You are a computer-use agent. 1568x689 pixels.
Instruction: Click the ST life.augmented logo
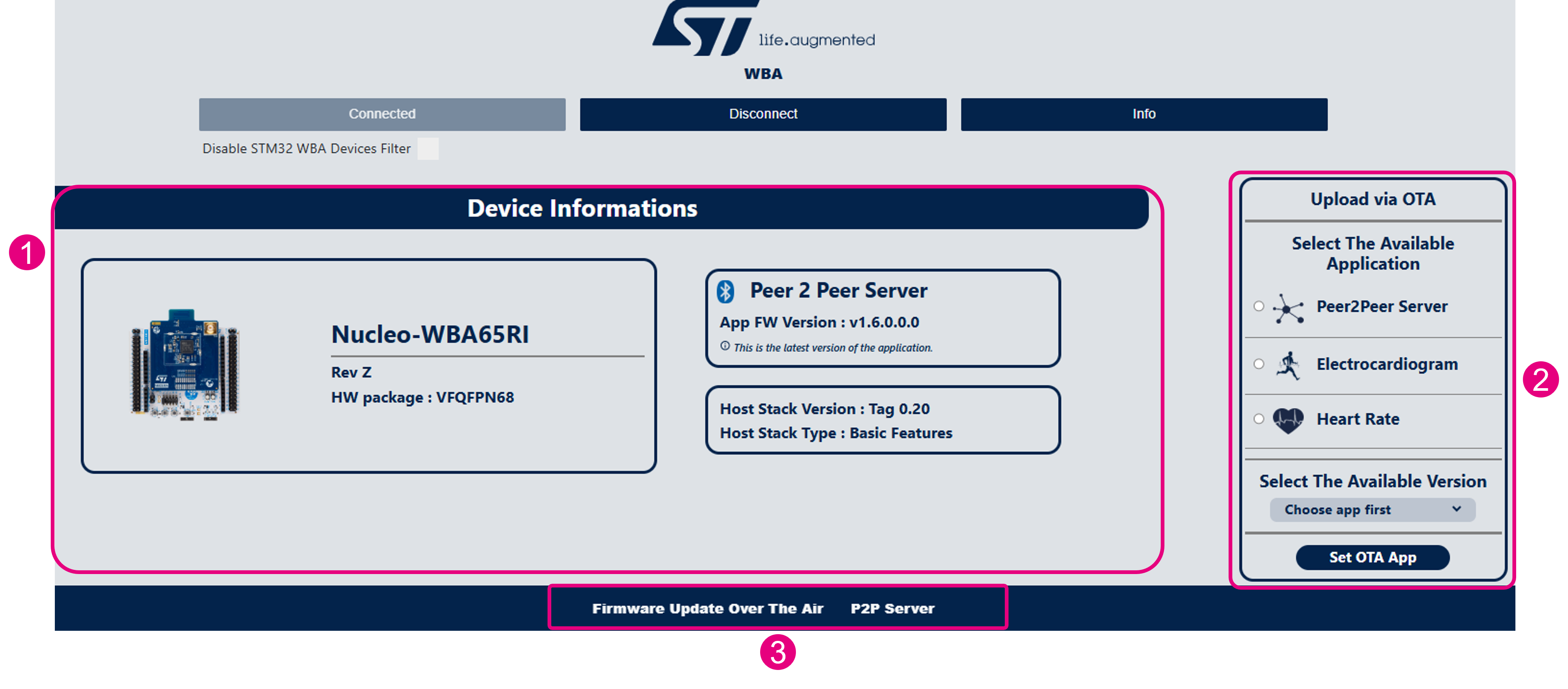[763, 28]
